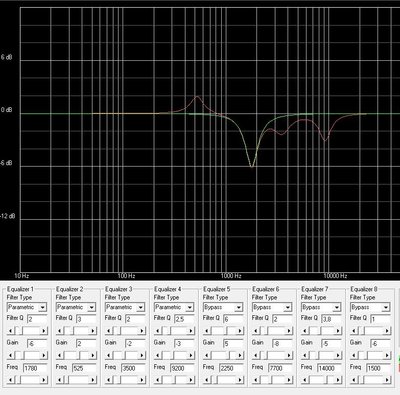Click left arrow of Equalizer 4 Gain slider
The image size is (400, 395).
(157, 355)
